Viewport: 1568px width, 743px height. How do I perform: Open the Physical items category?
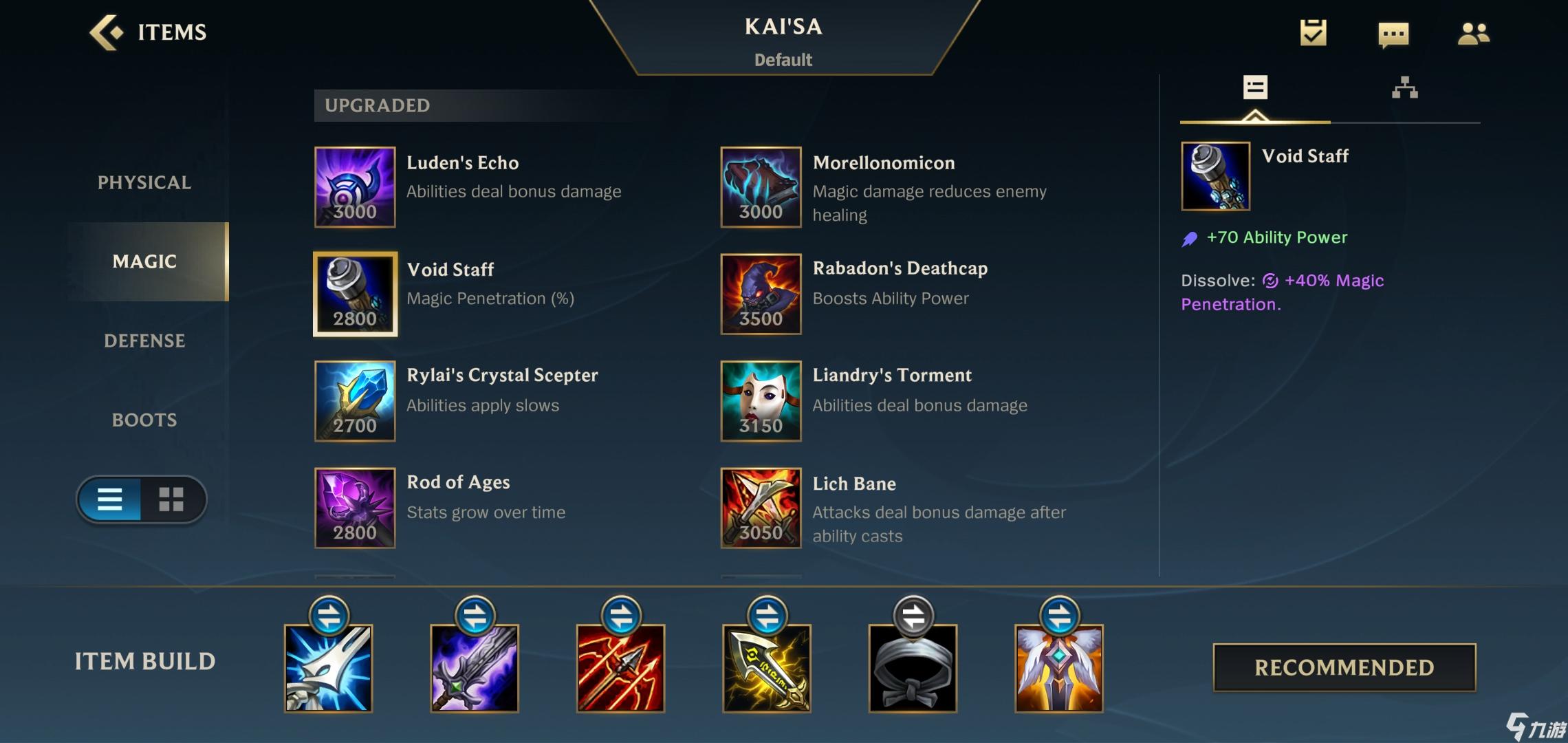[144, 182]
